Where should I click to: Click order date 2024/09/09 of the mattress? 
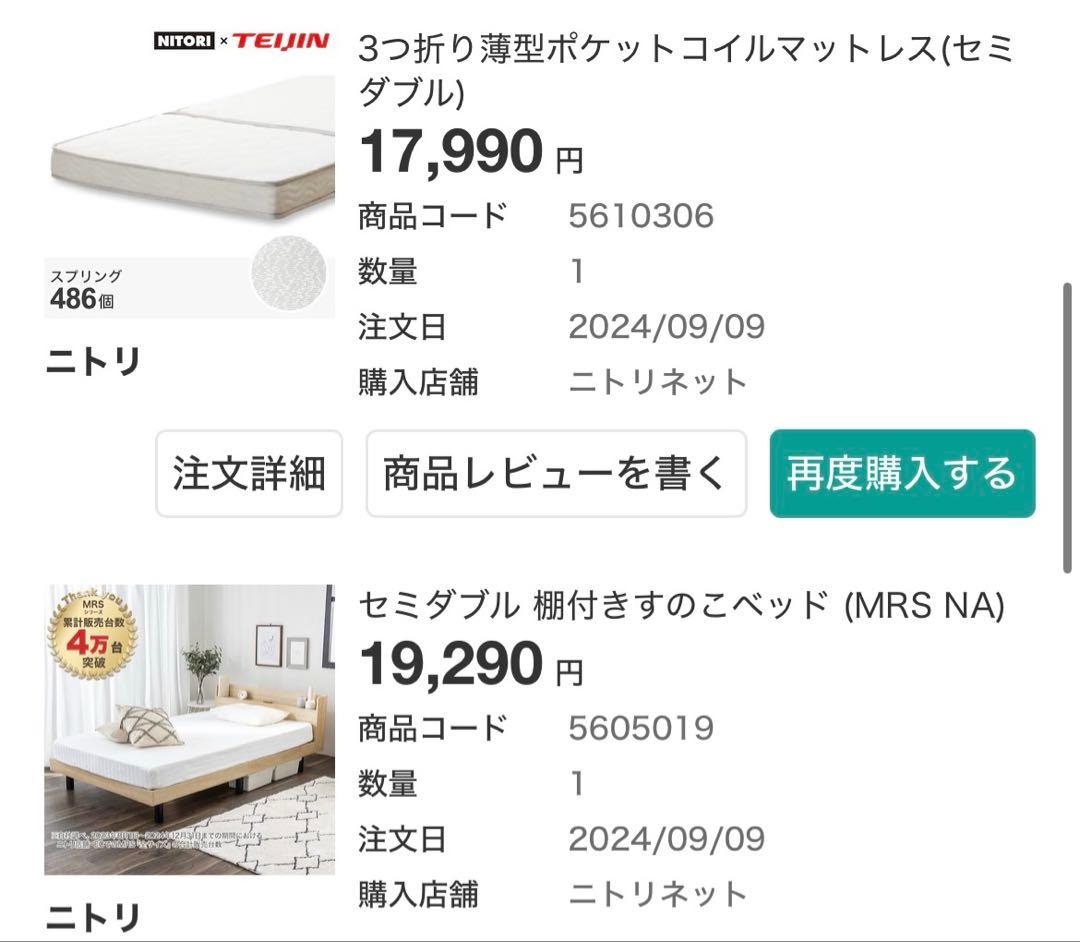pos(666,325)
